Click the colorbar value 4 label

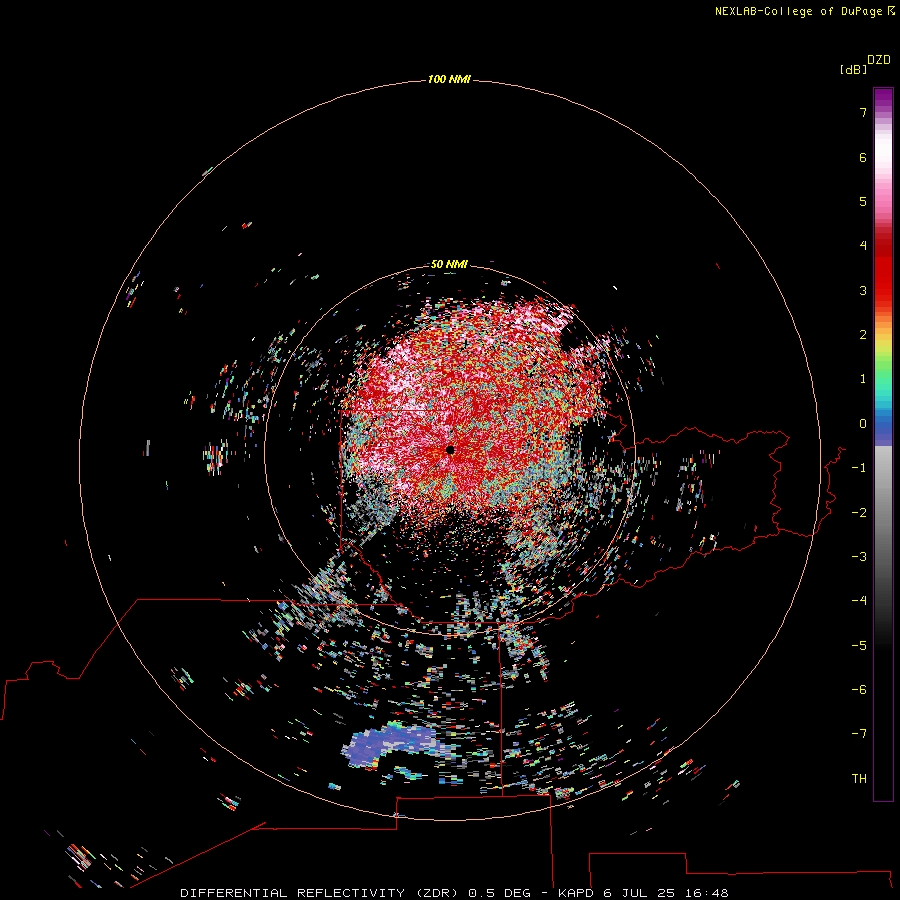tap(863, 246)
